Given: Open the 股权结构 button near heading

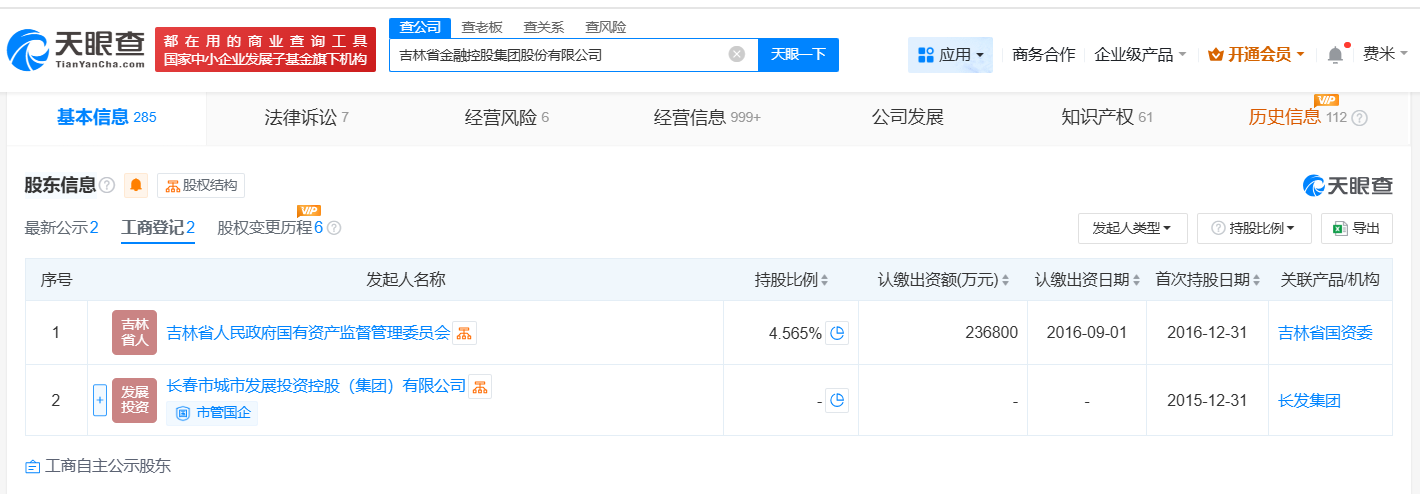Looking at the screenshot, I should tap(201, 185).
